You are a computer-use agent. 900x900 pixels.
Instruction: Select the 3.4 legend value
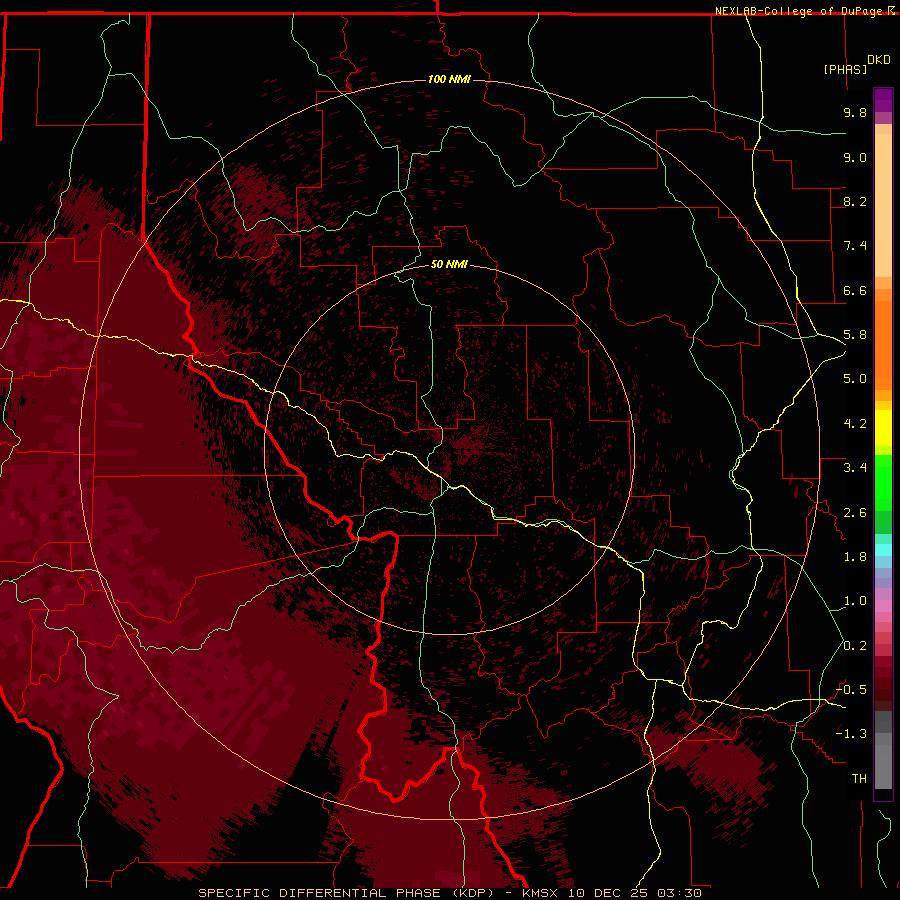[x=855, y=468]
